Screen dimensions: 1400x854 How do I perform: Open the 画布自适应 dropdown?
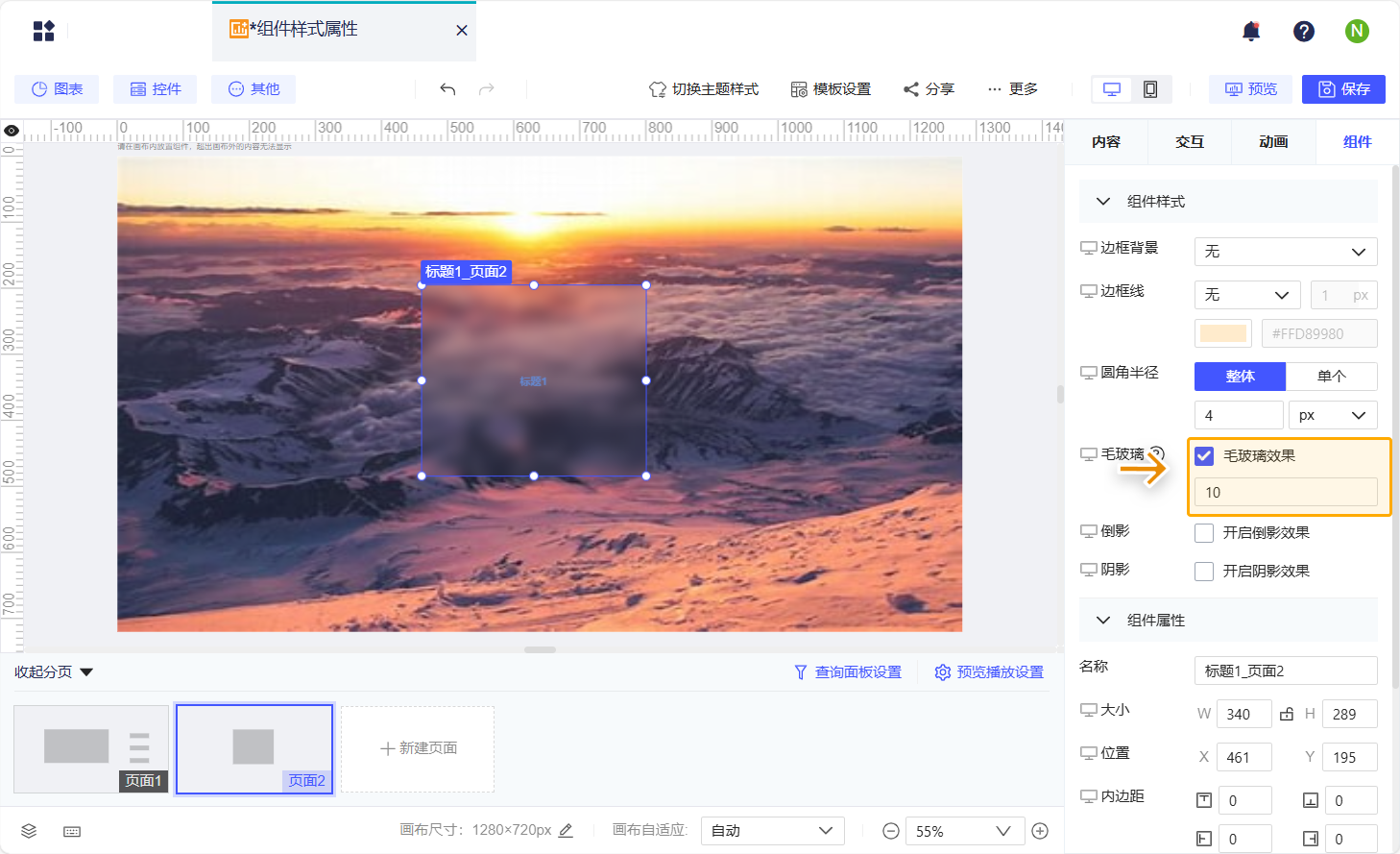(x=773, y=831)
